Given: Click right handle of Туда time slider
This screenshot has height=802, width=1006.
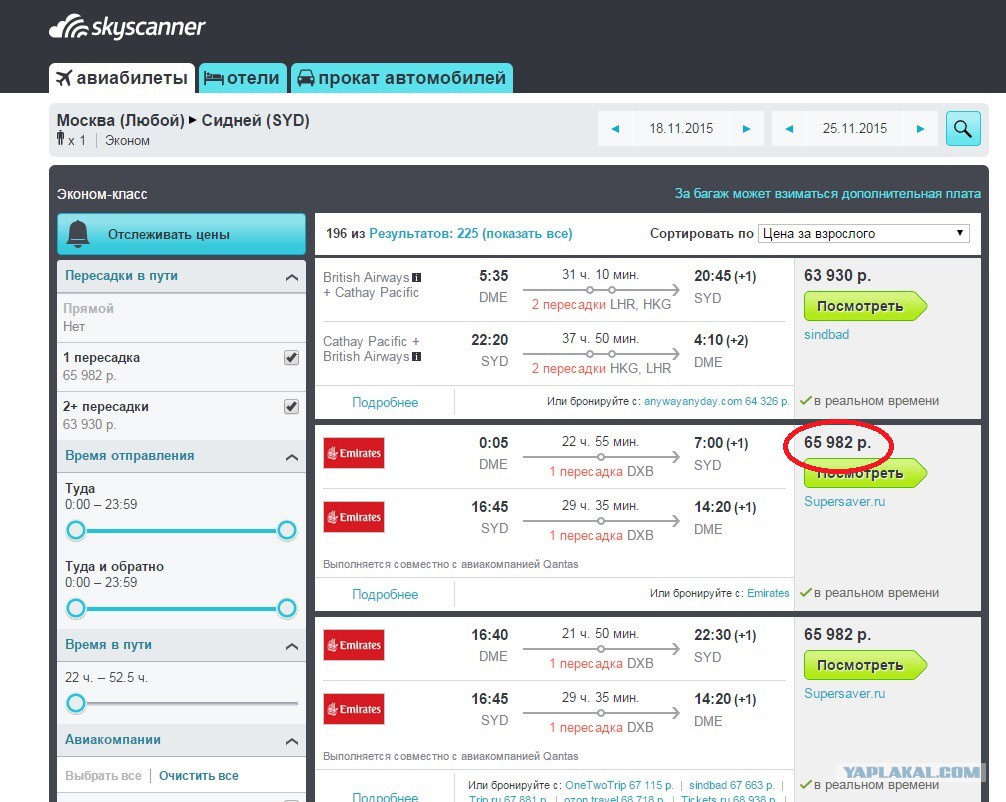Looking at the screenshot, I should pyautogui.click(x=287, y=530).
